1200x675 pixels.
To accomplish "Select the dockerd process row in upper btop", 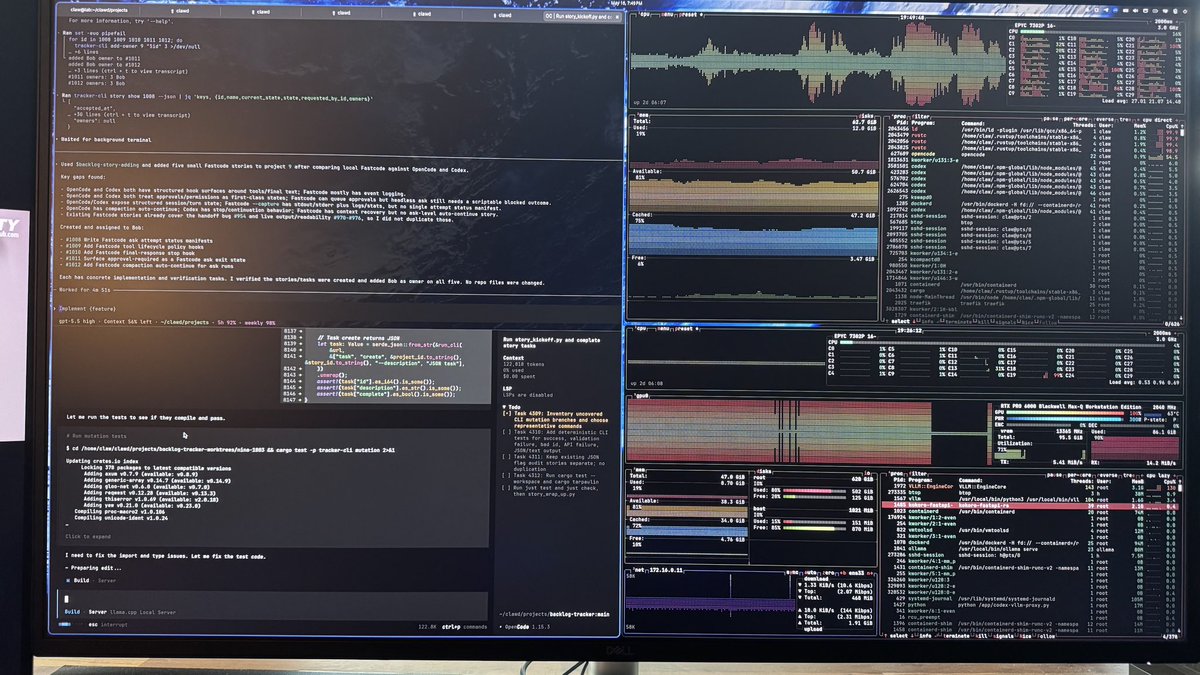I will tap(1035, 206).
